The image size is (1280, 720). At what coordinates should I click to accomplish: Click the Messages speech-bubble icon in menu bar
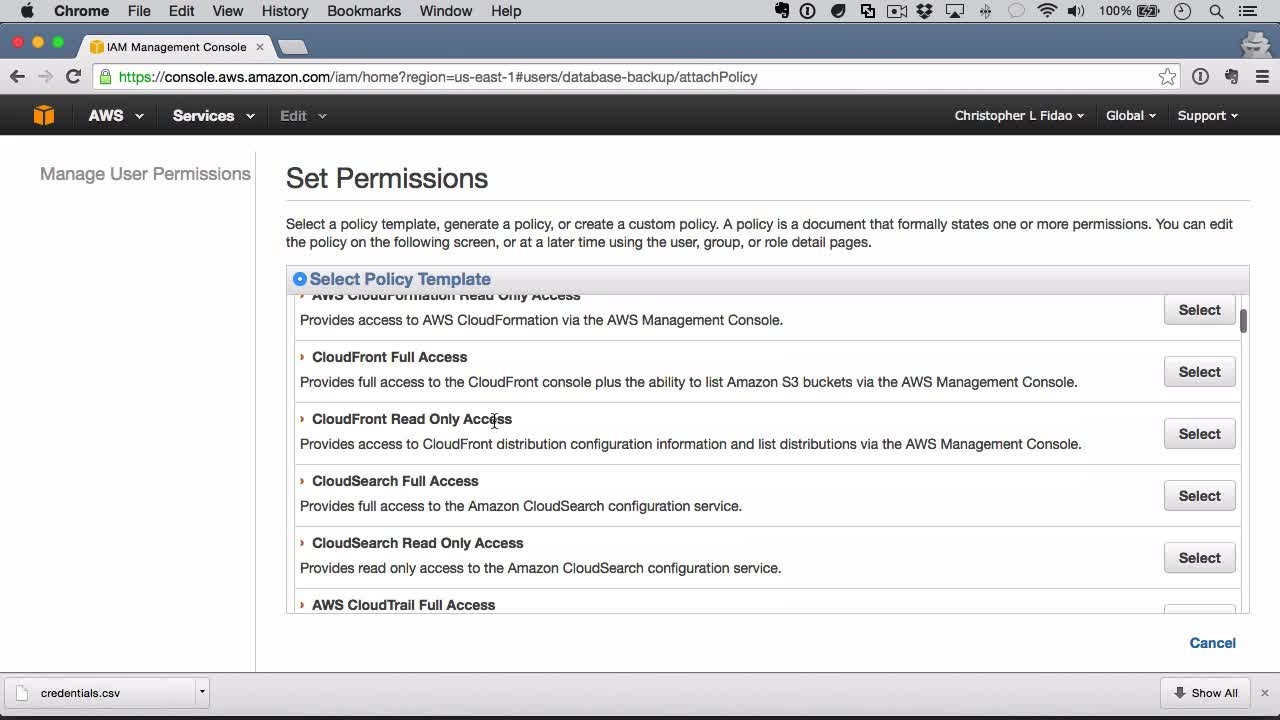point(1016,11)
